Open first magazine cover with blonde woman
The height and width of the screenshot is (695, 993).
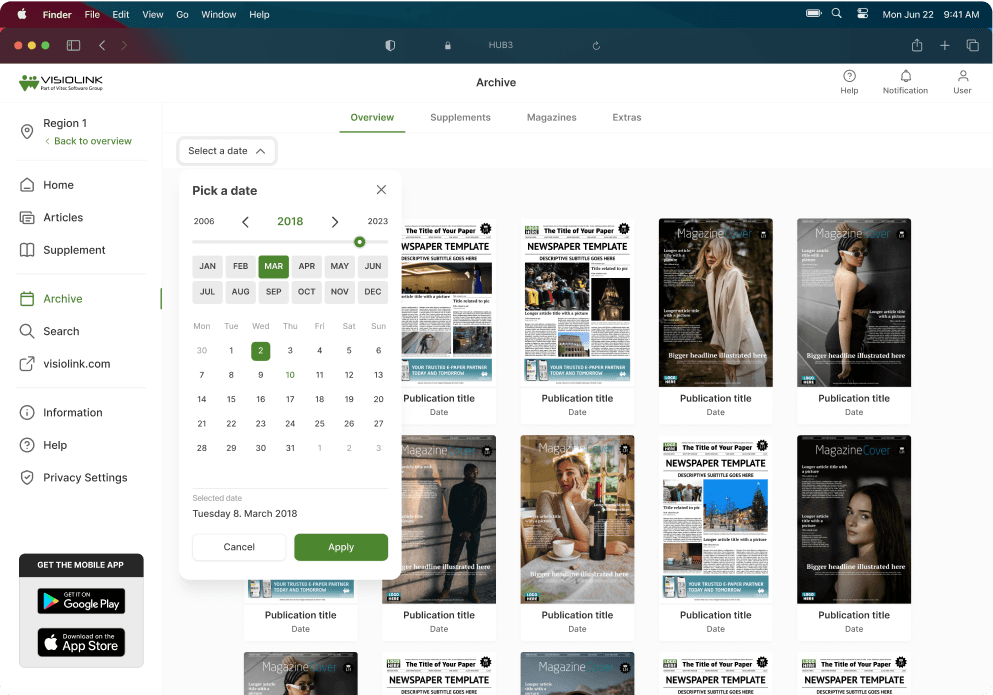click(x=716, y=303)
